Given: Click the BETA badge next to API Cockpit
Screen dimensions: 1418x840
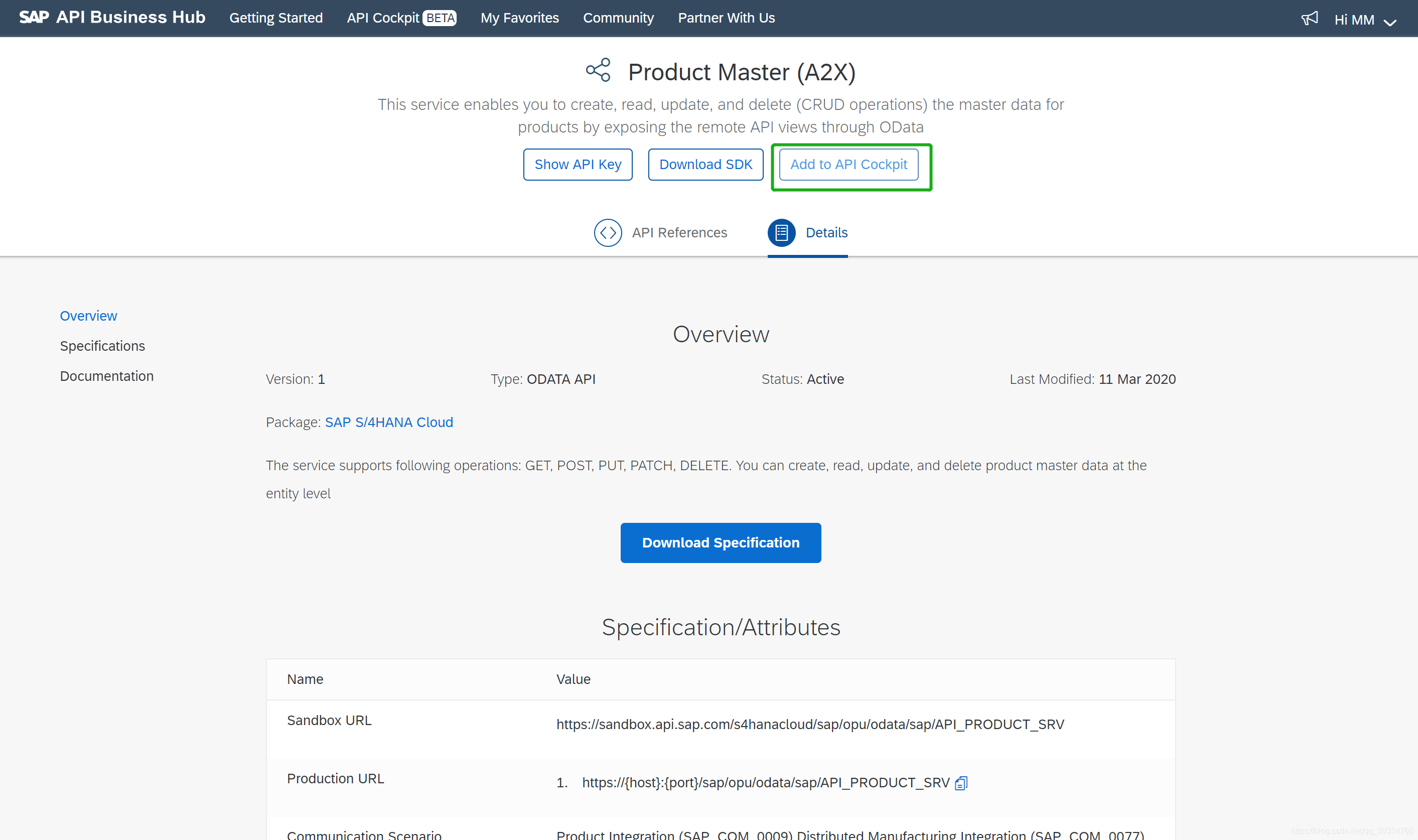Looking at the screenshot, I should pyautogui.click(x=440, y=18).
